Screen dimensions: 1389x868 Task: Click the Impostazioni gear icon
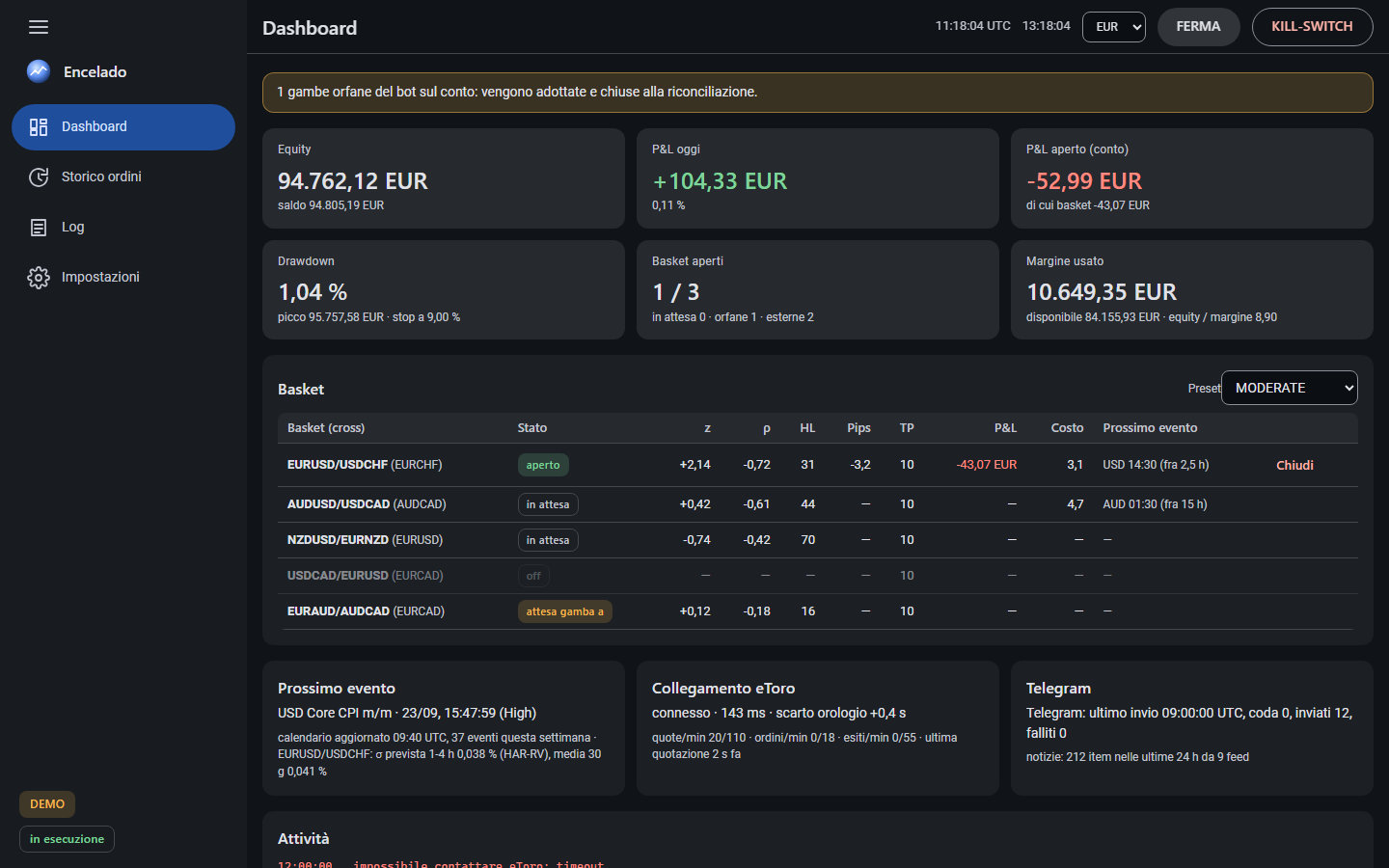pyautogui.click(x=39, y=278)
